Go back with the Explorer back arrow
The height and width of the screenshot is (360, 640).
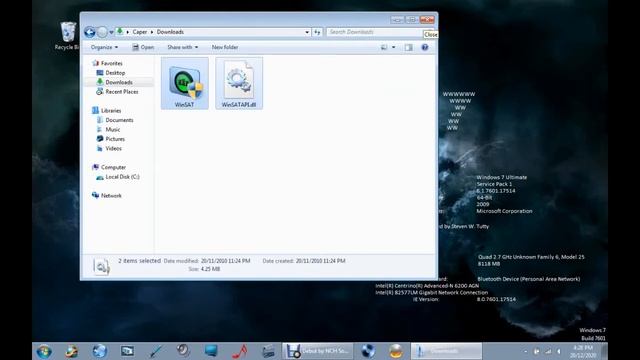pyautogui.click(x=90, y=32)
